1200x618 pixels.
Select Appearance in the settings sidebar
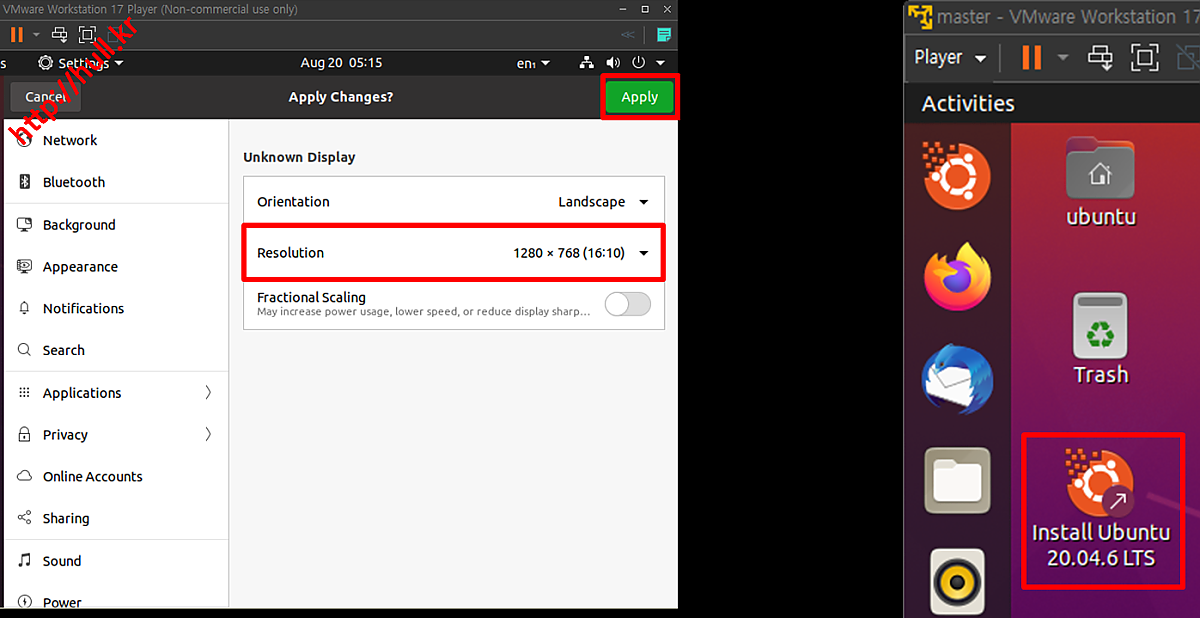click(x=117, y=267)
